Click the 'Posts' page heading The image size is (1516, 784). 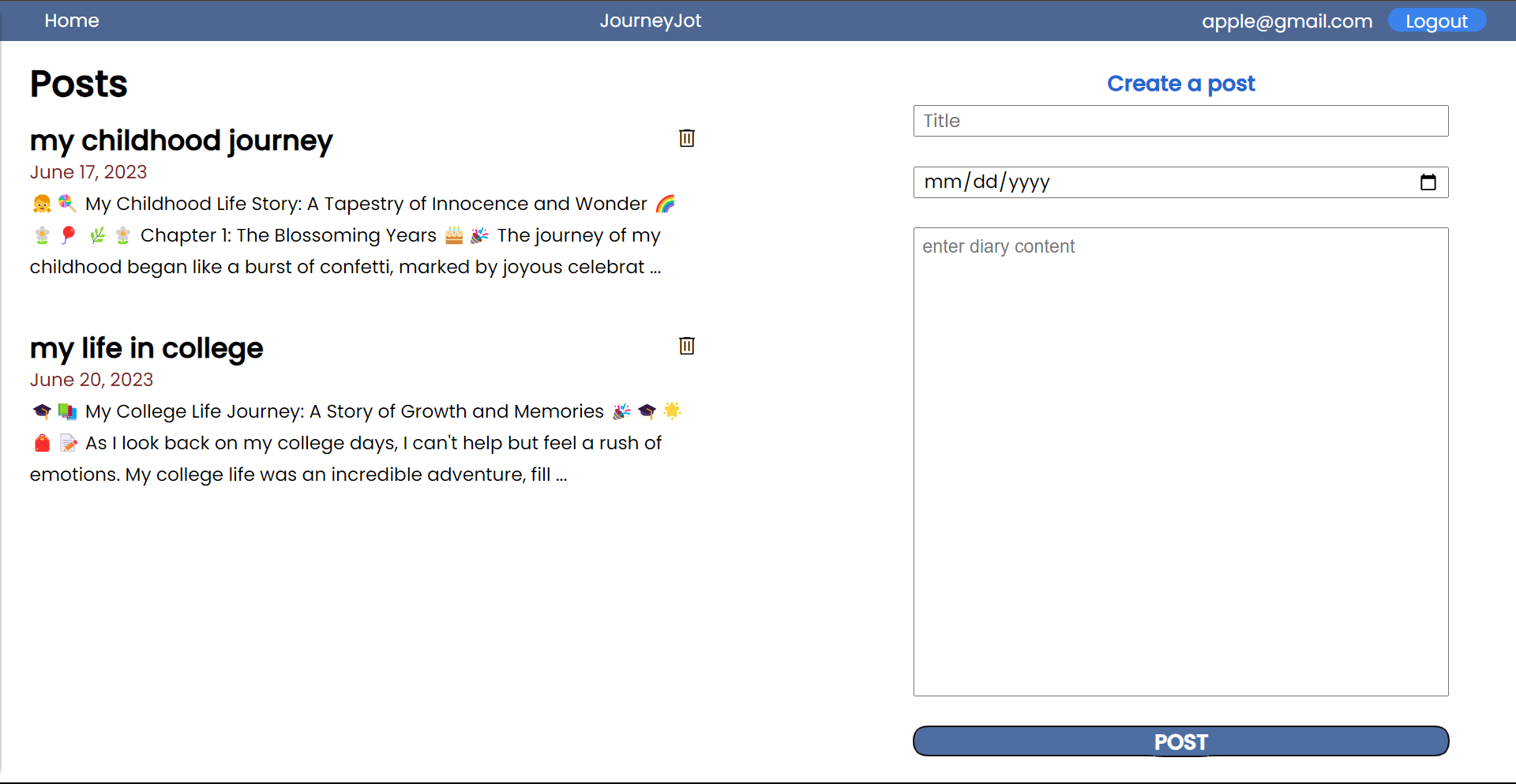coord(78,84)
